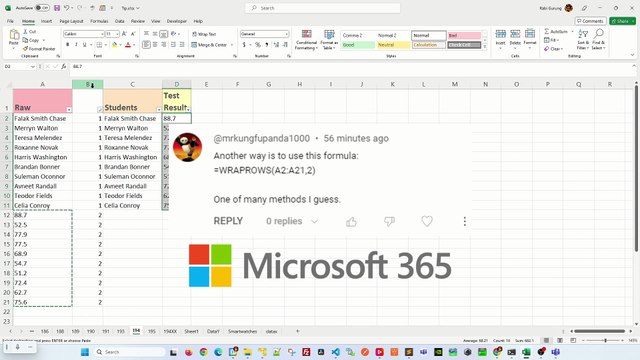Click the Comments button

click(590, 21)
